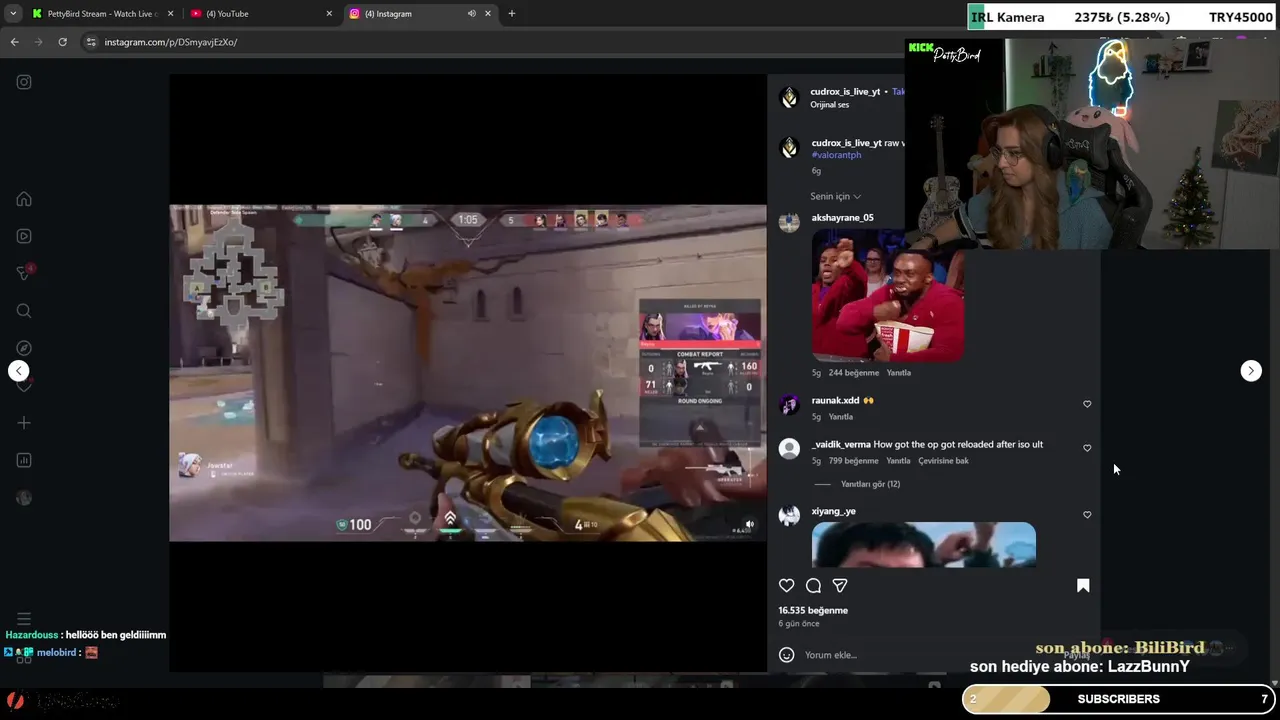Reply to _vaidik_verma's comment
The image size is (1280, 720).
898,461
